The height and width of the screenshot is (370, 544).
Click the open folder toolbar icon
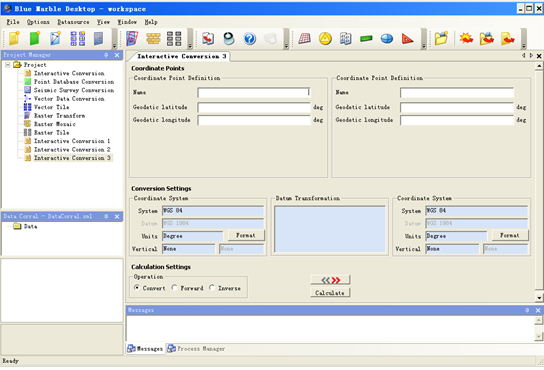click(x=441, y=38)
